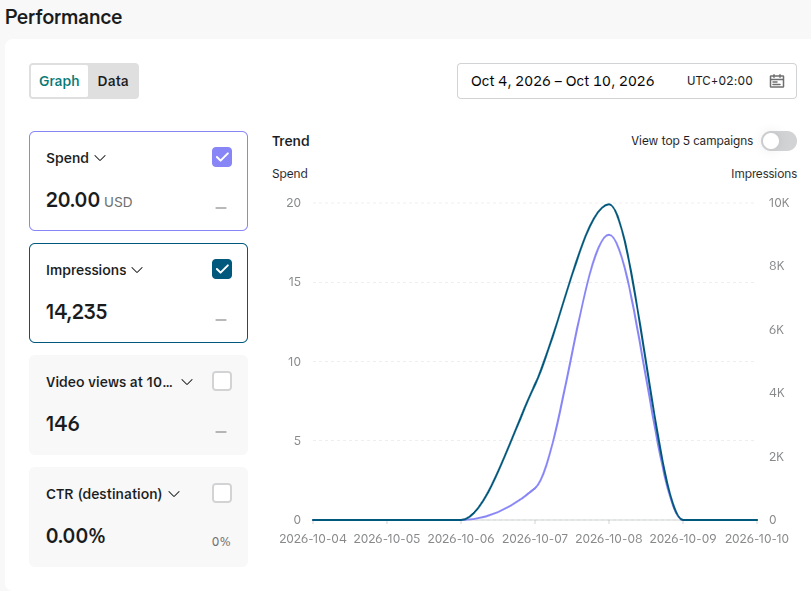
Task: Click the 2026-10-04 axis date label
Action: pyautogui.click(x=313, y=539)
